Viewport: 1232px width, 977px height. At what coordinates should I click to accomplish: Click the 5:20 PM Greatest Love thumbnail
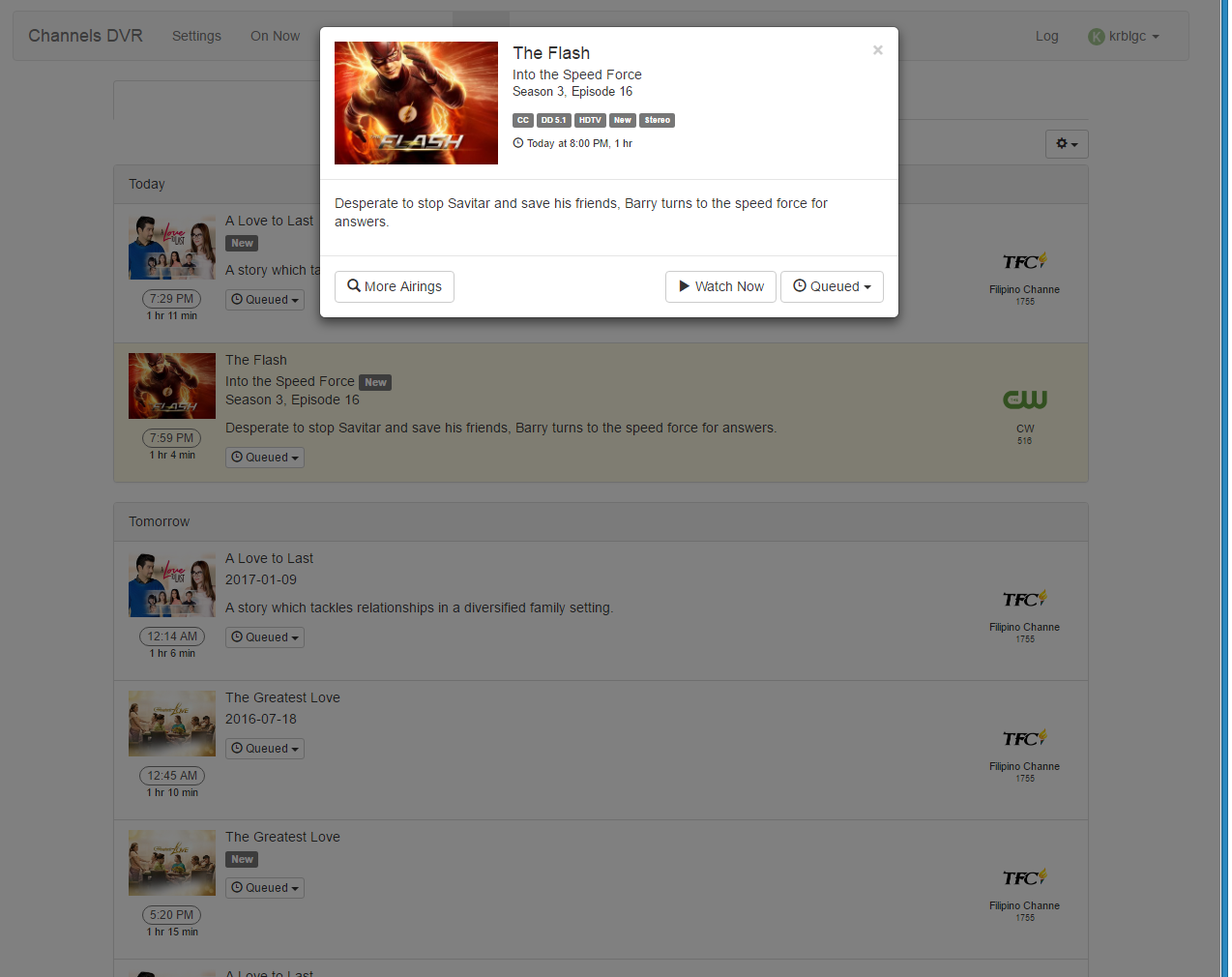[x=172, y=863]
